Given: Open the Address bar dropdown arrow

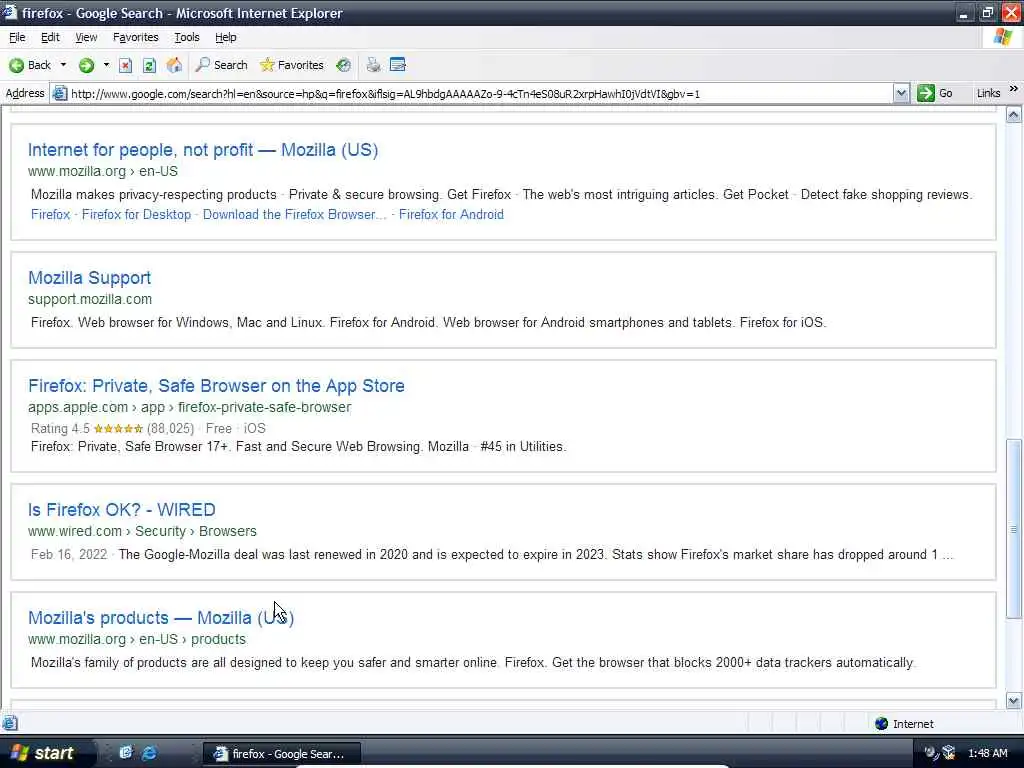Looking at the screenshot, I should 901,93.
